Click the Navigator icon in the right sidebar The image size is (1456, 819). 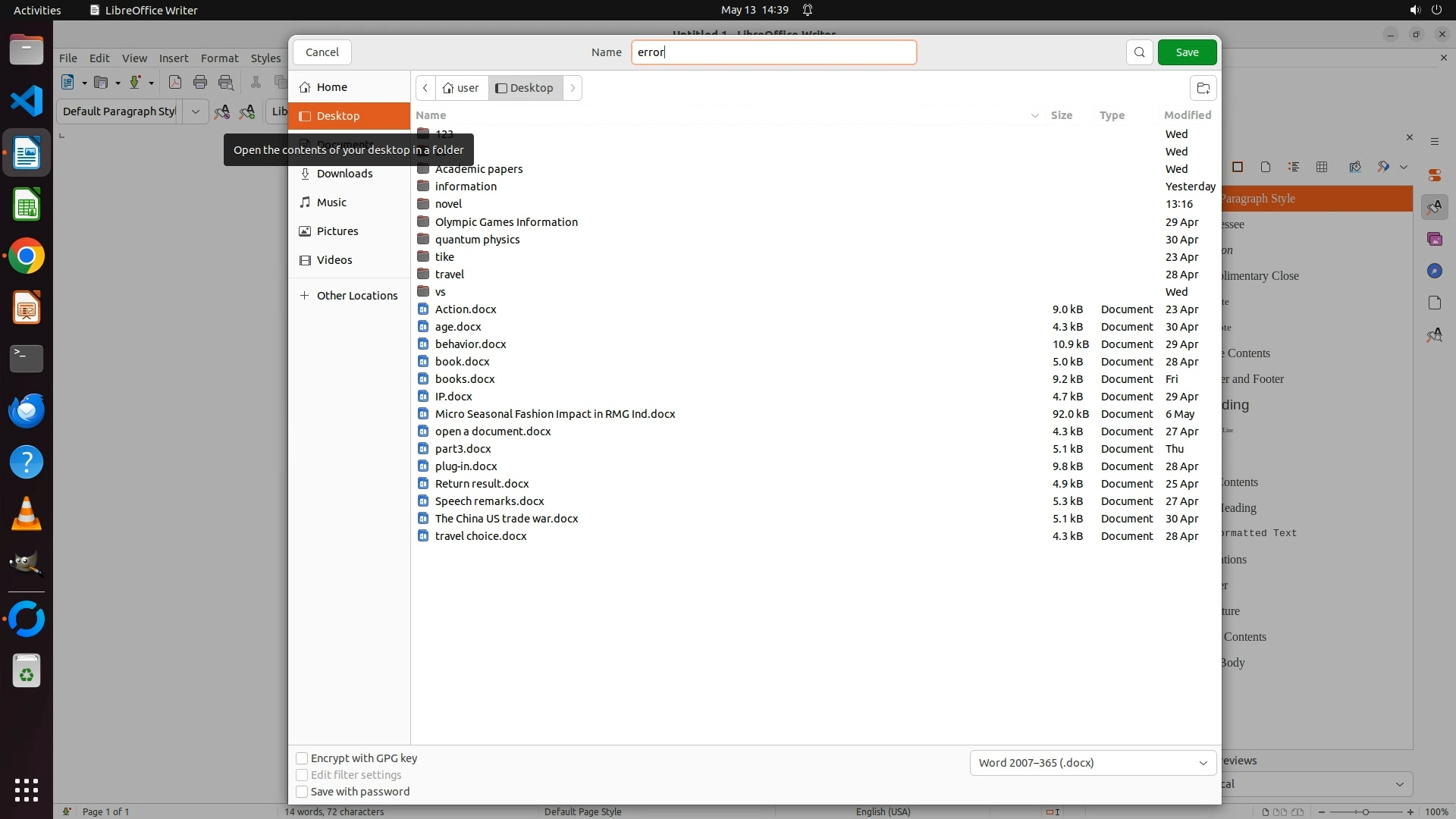click(x=1434, y=271)
